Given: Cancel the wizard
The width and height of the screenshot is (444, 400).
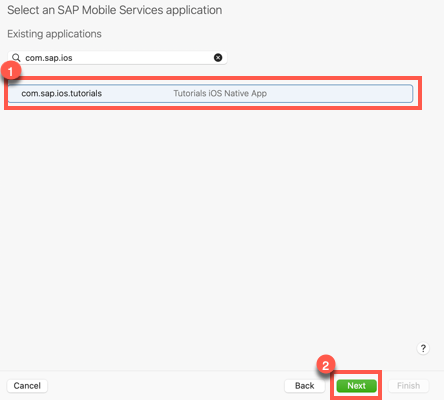Looking at the screenshot, I should (27, 386).
